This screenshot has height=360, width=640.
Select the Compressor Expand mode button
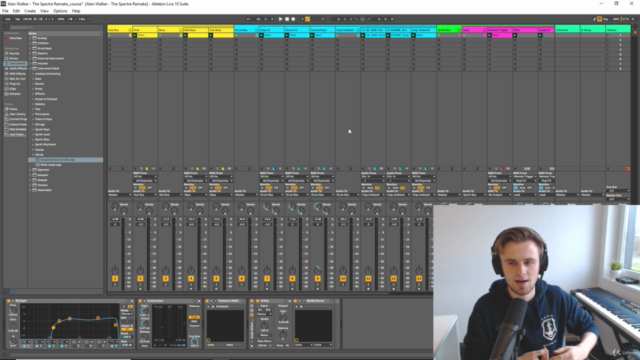coord(194,326)
